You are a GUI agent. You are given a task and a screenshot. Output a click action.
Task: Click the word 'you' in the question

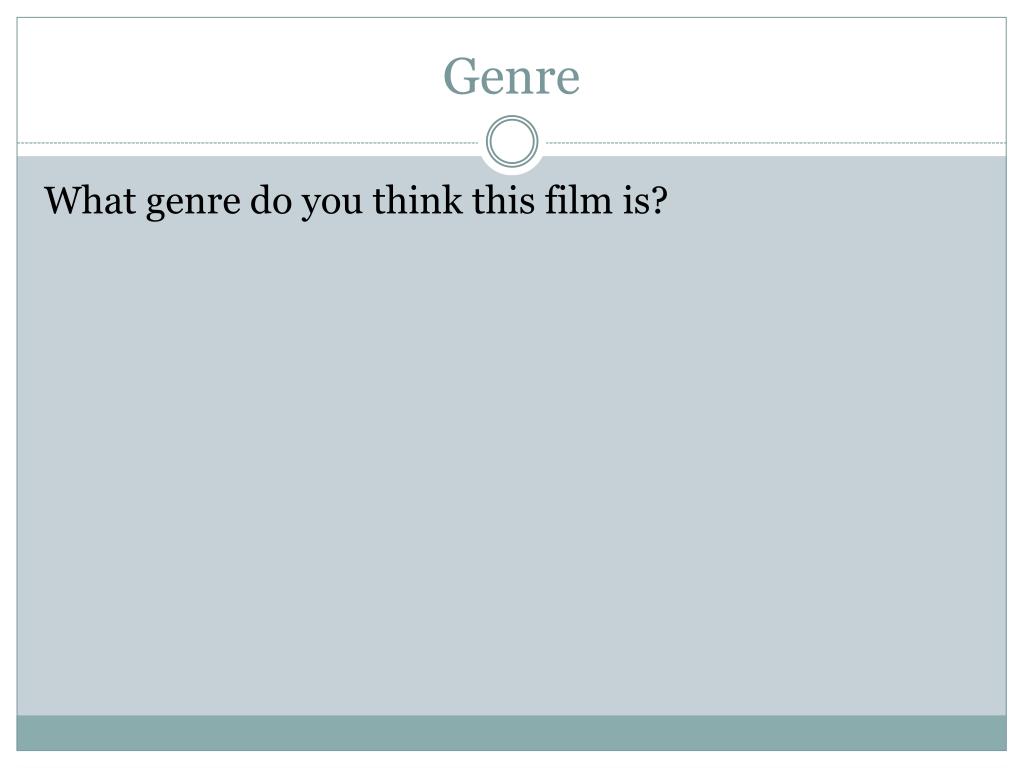(x=331, y=204)
